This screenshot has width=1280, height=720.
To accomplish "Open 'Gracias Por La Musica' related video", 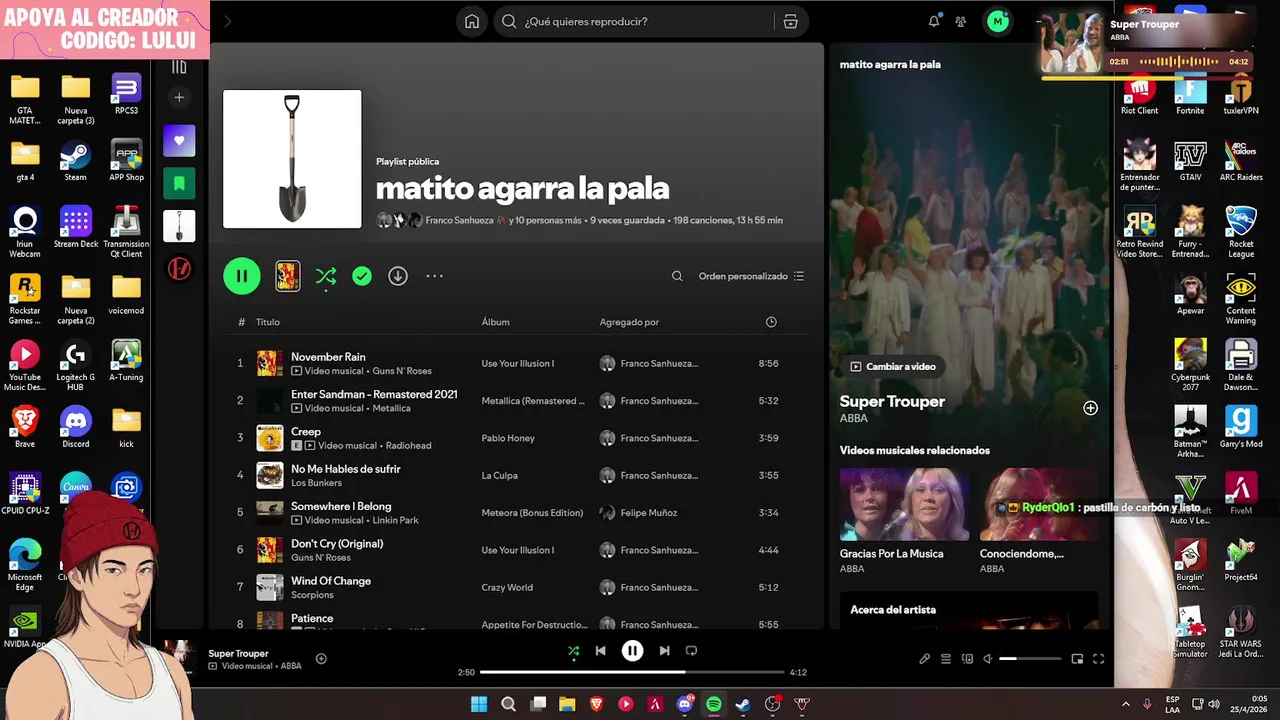I will [x=904, y=505].
